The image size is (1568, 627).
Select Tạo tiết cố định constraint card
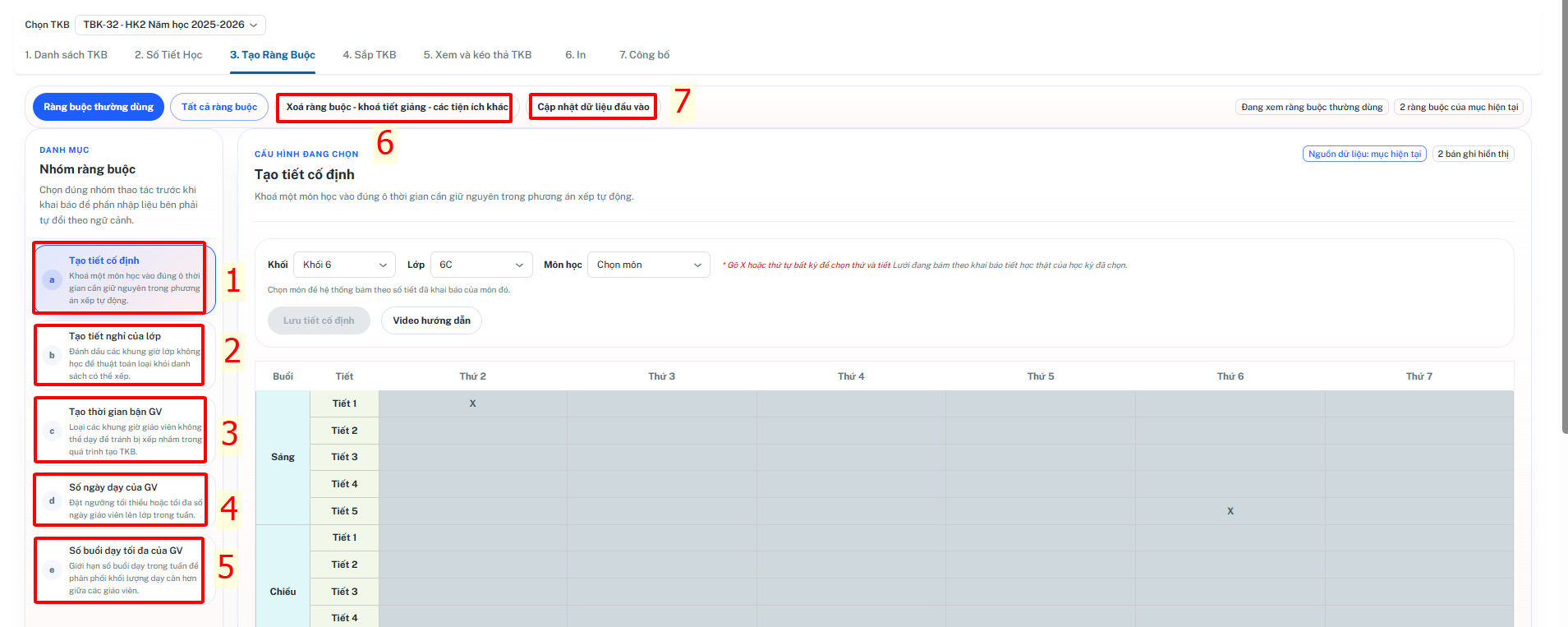click(x=124, y=279)
